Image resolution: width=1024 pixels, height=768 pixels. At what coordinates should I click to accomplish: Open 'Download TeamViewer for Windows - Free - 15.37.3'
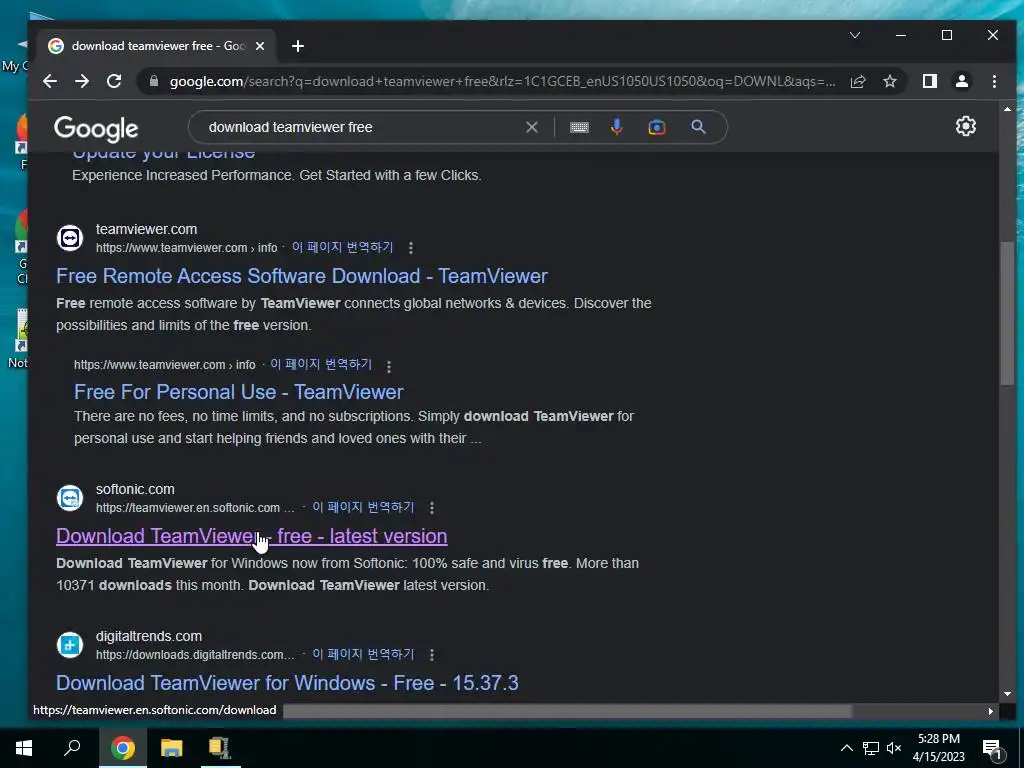(287, 683)
